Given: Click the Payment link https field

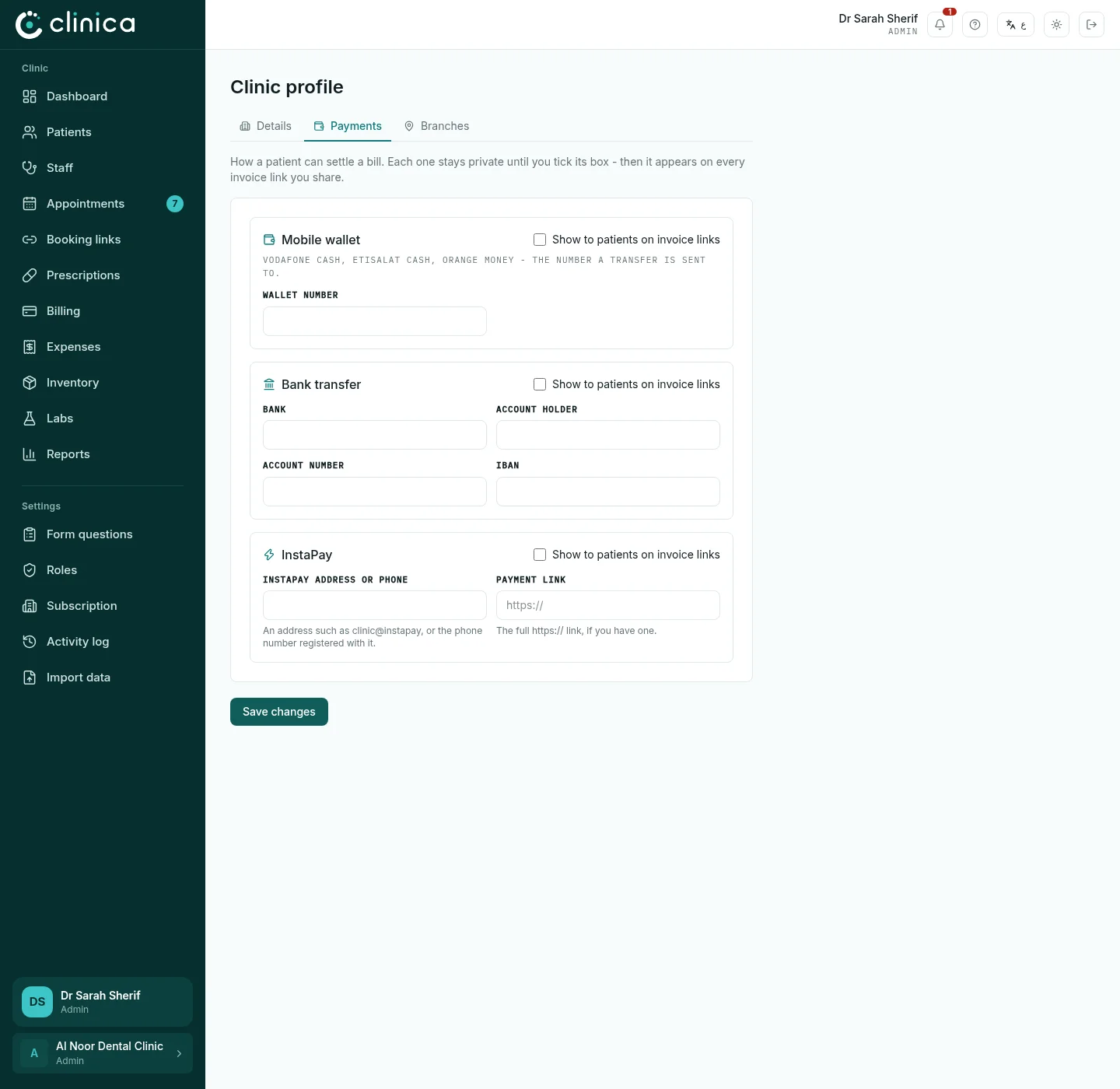Looking at the screenshot, I should pyautogui.click(x=608, y=605).
